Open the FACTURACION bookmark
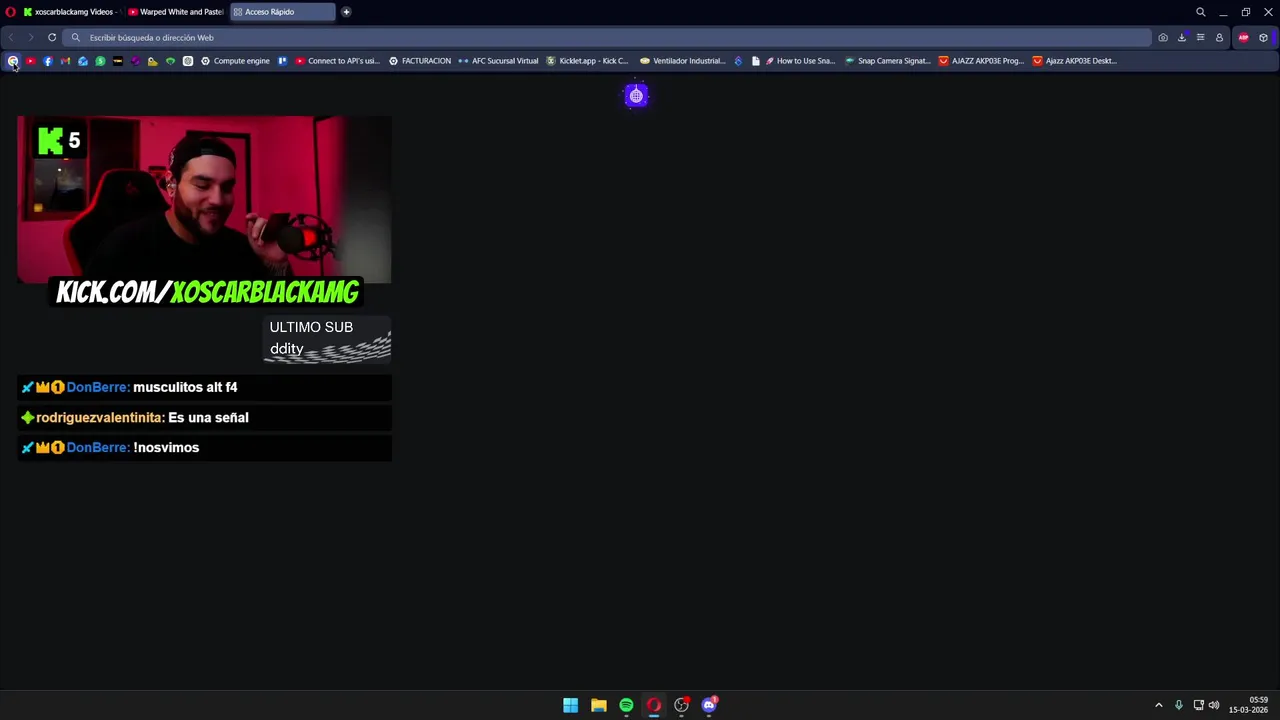This screenshot has width=1280, height=720. [x=420, y=61]
